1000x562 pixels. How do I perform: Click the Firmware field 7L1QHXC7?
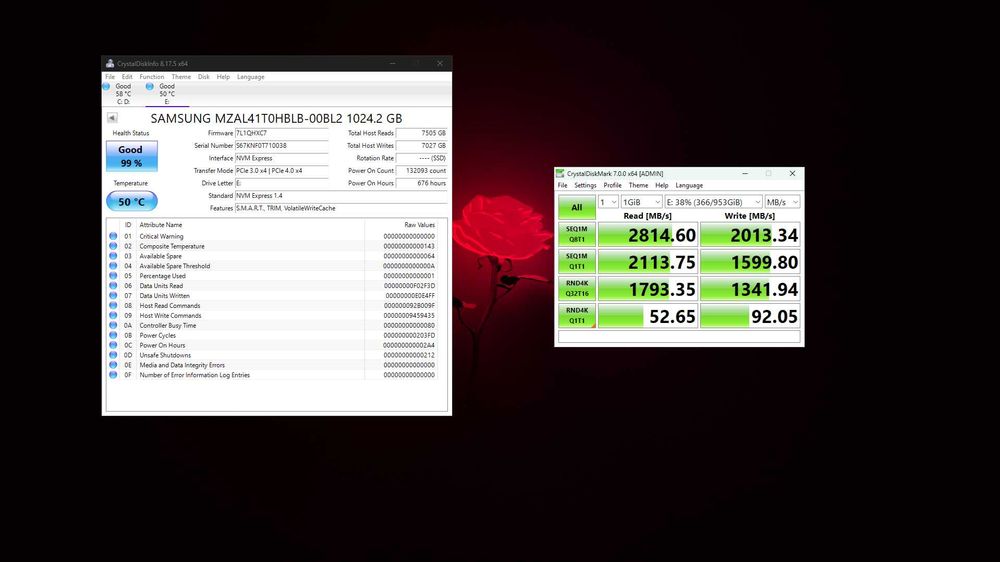coord(281,133)
